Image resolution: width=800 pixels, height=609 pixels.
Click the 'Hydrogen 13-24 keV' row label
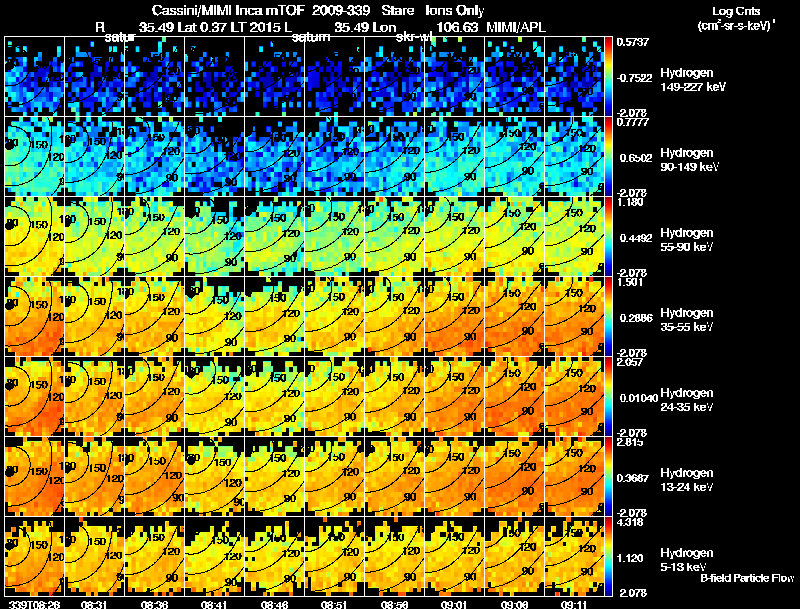click(x=687, y=480)
